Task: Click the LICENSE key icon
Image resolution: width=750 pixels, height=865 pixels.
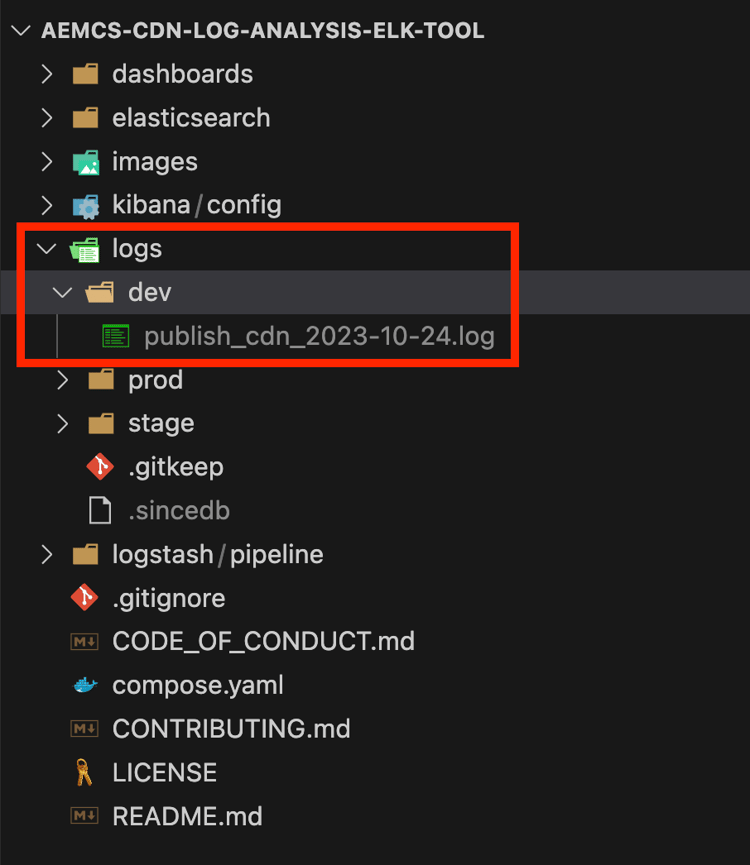Action: pyautogui.click(x=84, y=772)
